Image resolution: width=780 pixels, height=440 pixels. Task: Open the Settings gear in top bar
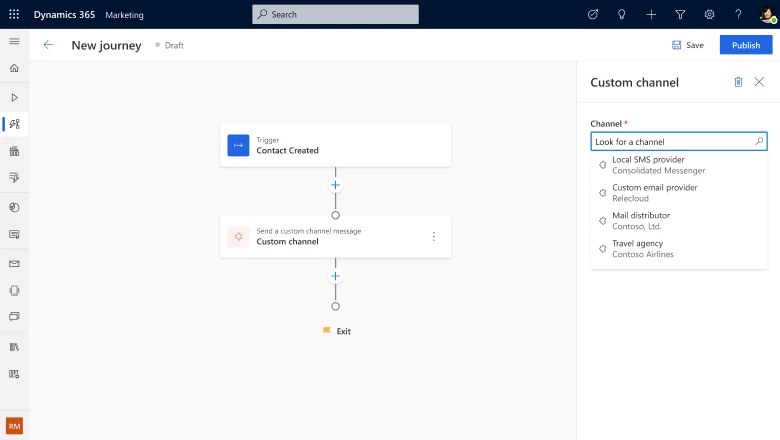click(709, 14)
